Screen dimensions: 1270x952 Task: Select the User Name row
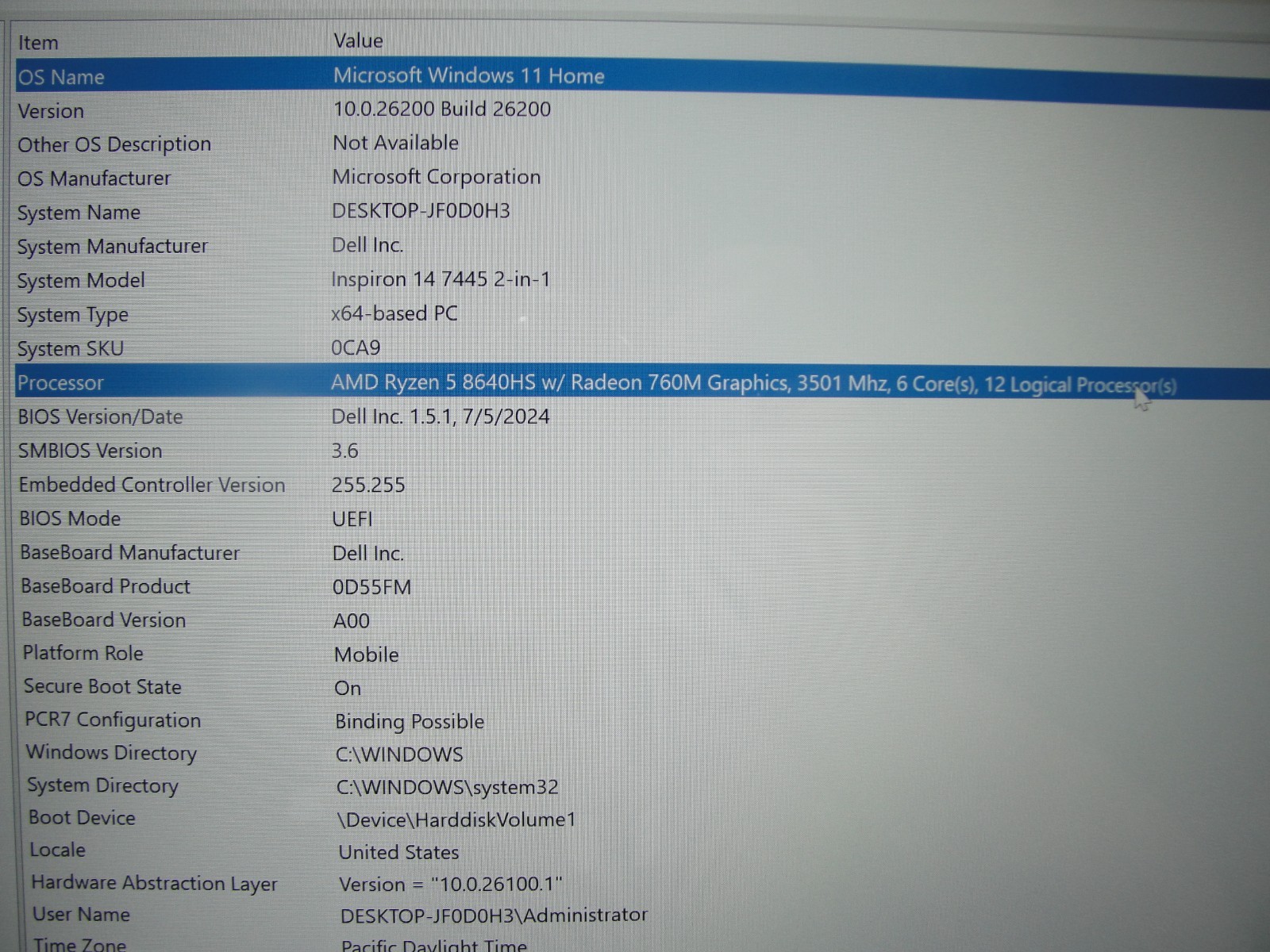pyautogui.click(x=81, y=915)
